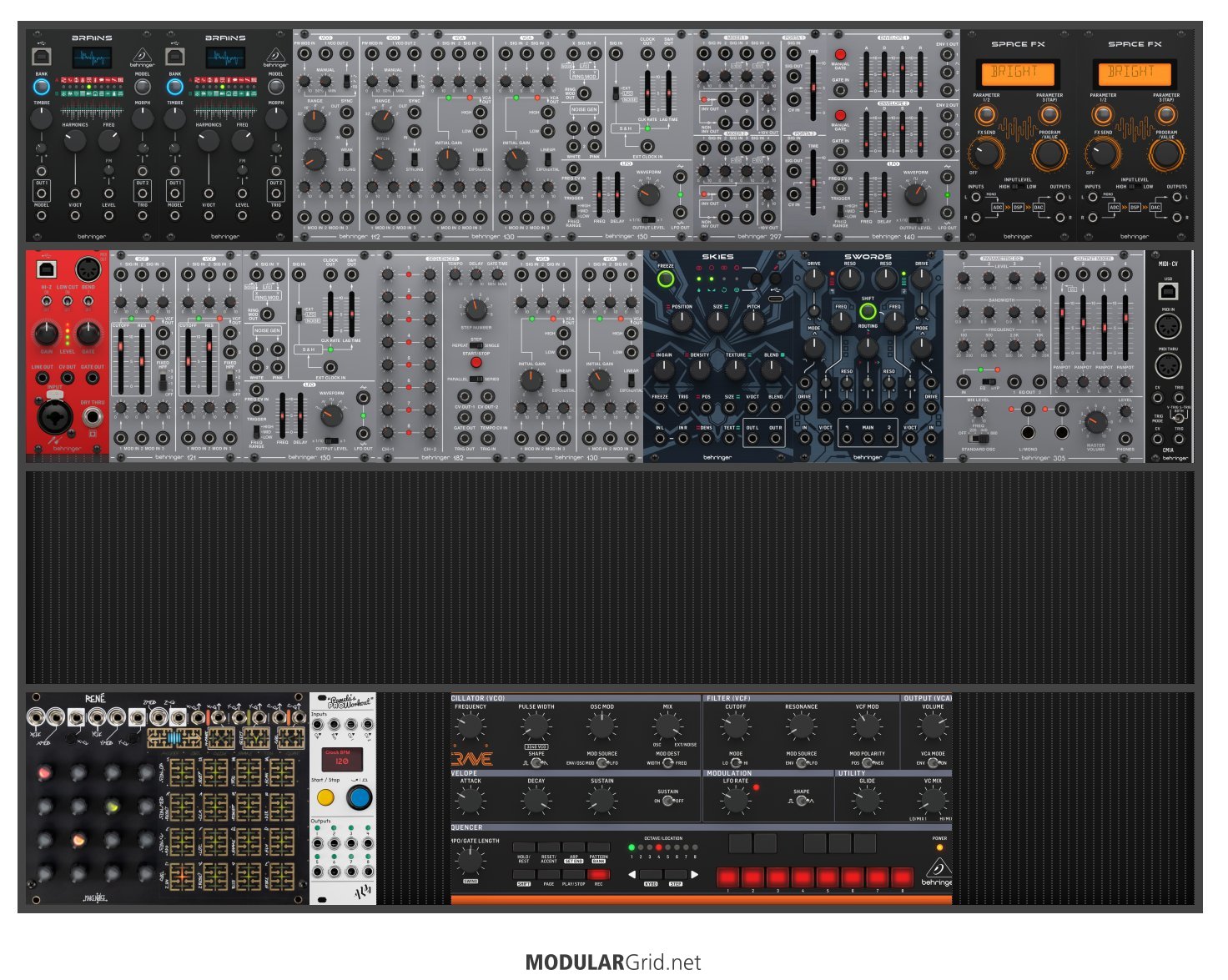
Task: Click the PHONES jack on the 305 module
Action: click(1125, 437)
